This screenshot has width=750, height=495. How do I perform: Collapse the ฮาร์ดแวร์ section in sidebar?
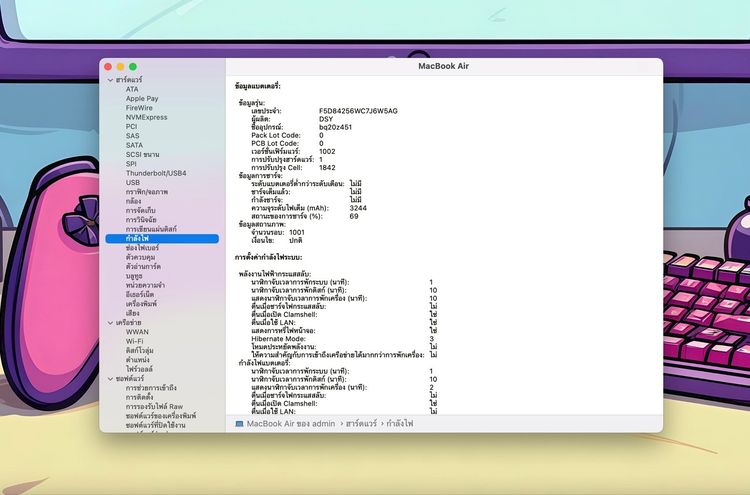click(x=109, y=79)
